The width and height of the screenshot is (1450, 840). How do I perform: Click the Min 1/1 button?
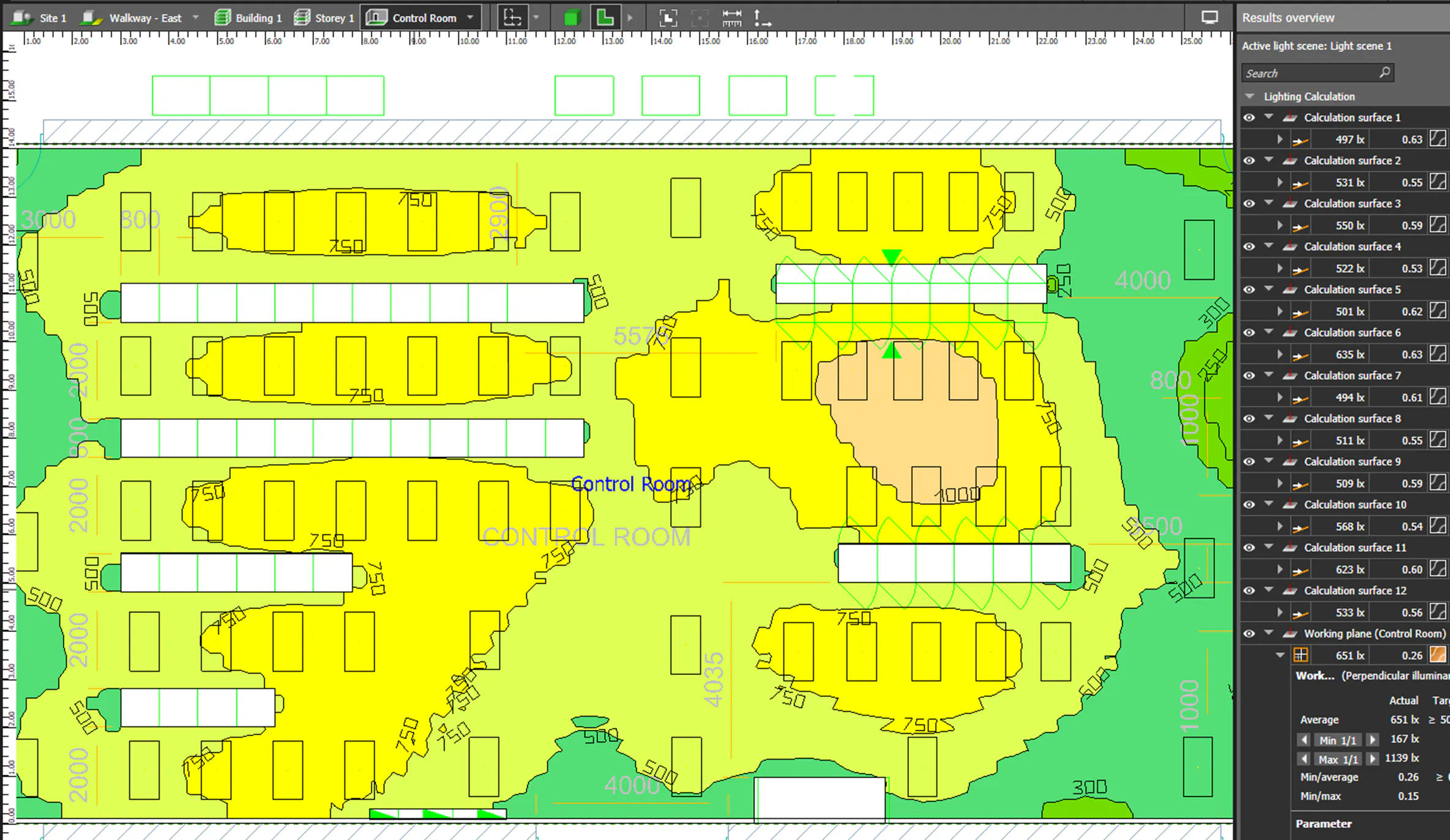pos(1338,740)
